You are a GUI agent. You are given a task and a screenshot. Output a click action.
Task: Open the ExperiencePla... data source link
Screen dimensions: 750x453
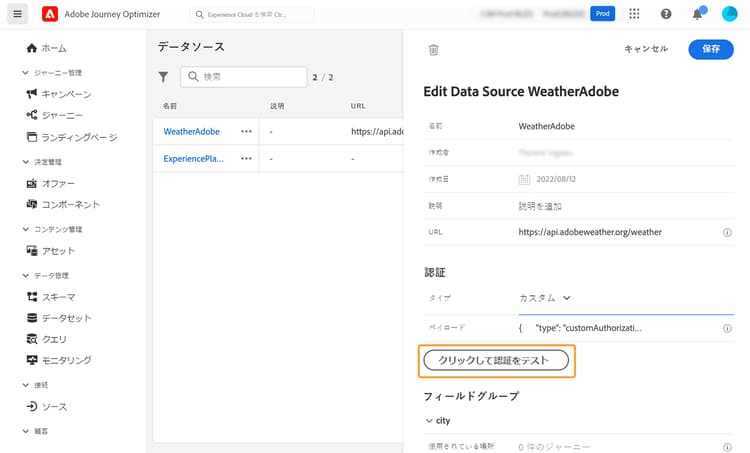pyautogui.click(x=193, y=158)
